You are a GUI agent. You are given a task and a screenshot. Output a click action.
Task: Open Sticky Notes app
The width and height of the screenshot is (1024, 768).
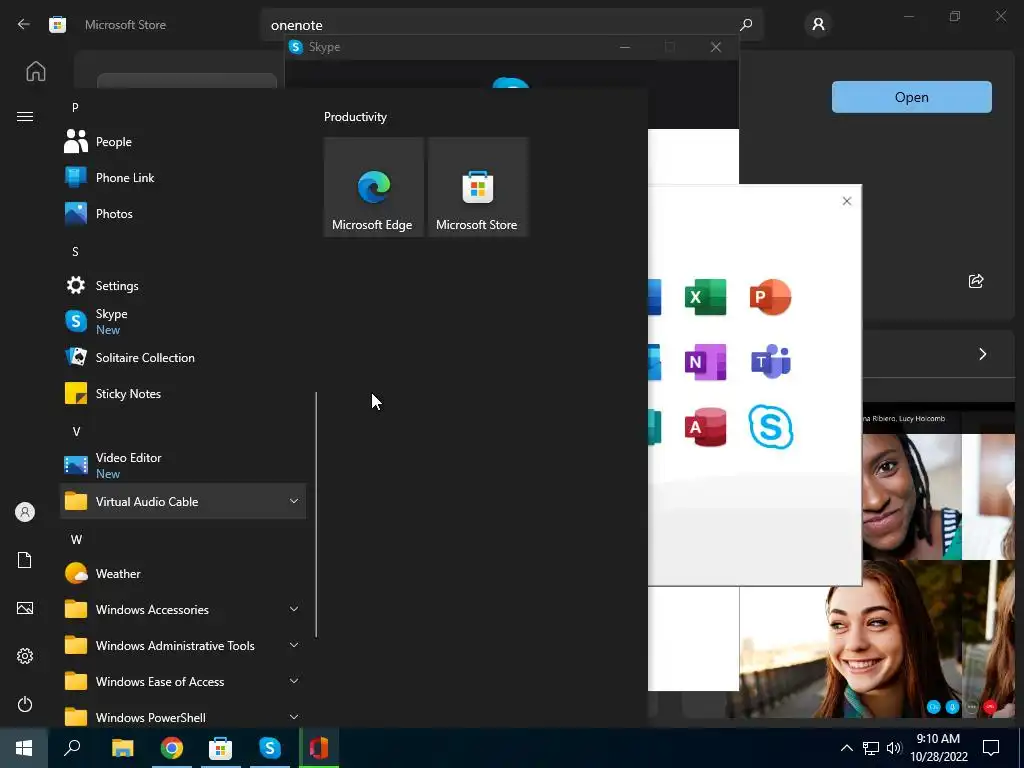click(x=183, y=393)
